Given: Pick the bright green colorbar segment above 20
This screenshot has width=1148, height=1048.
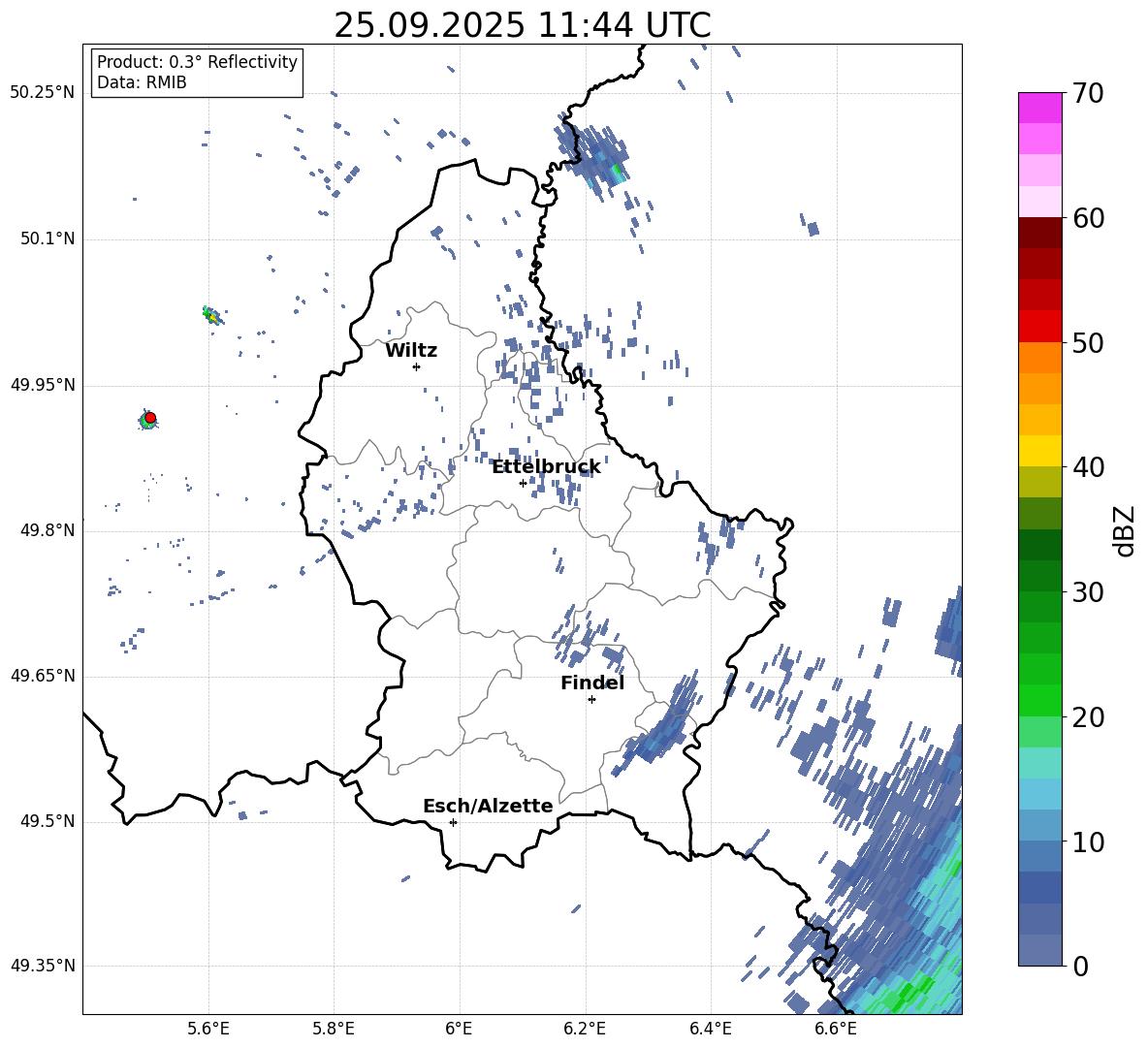Looking at the screenshot, I should (x=1039, y=700).
